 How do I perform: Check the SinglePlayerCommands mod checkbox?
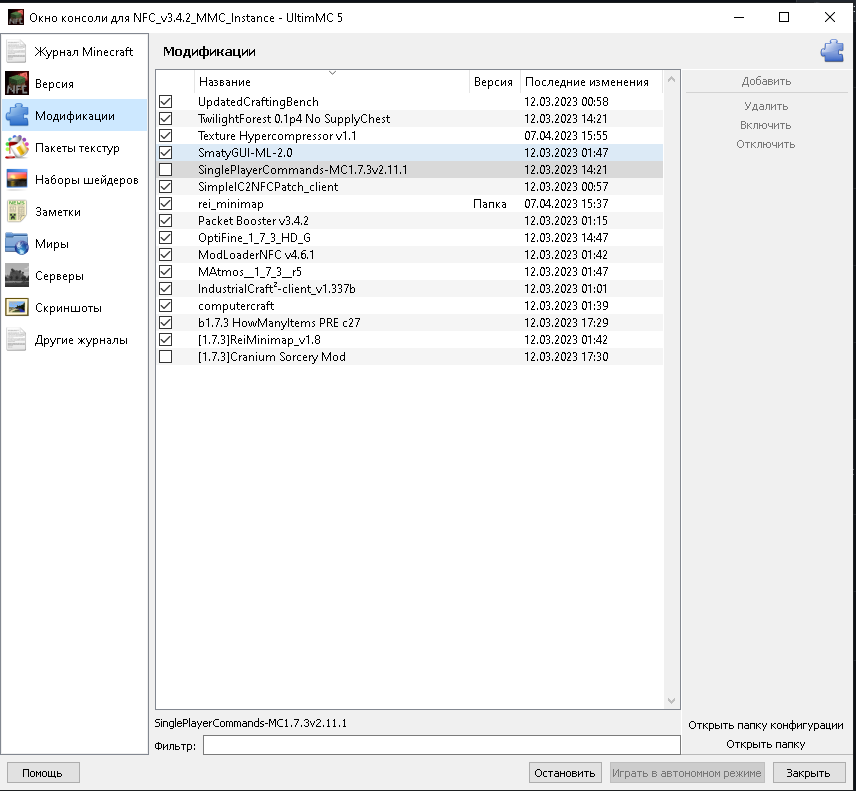pos(165,169)
